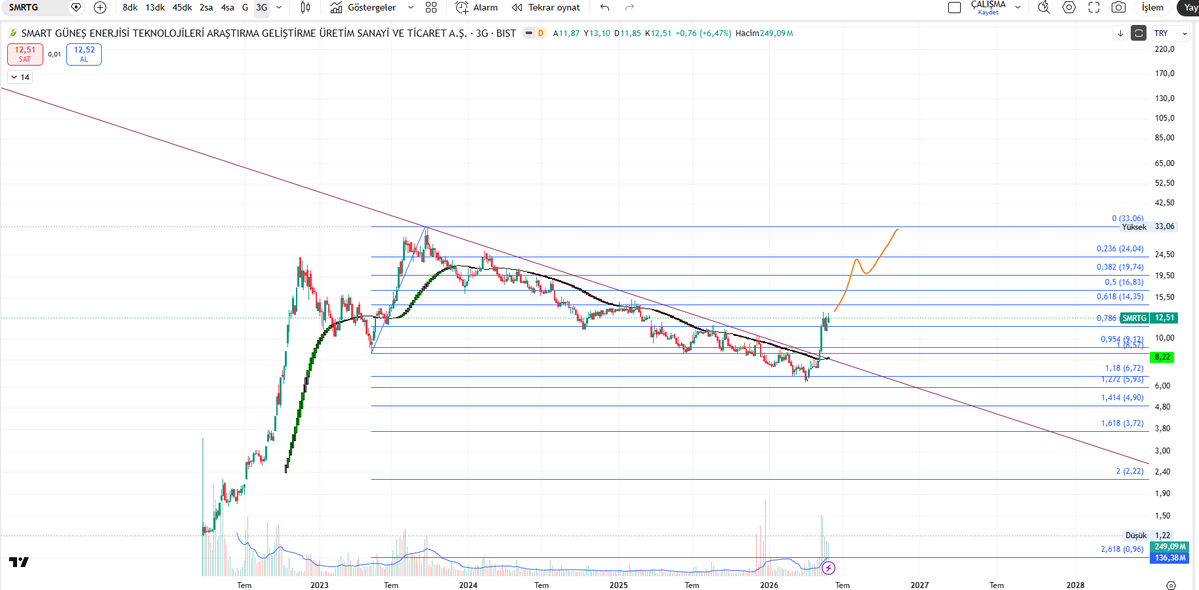Image resolution: width=1199 pixels, height=590 pixels.
Task: Click the purple lightning event marker
Action: point(828,568)
